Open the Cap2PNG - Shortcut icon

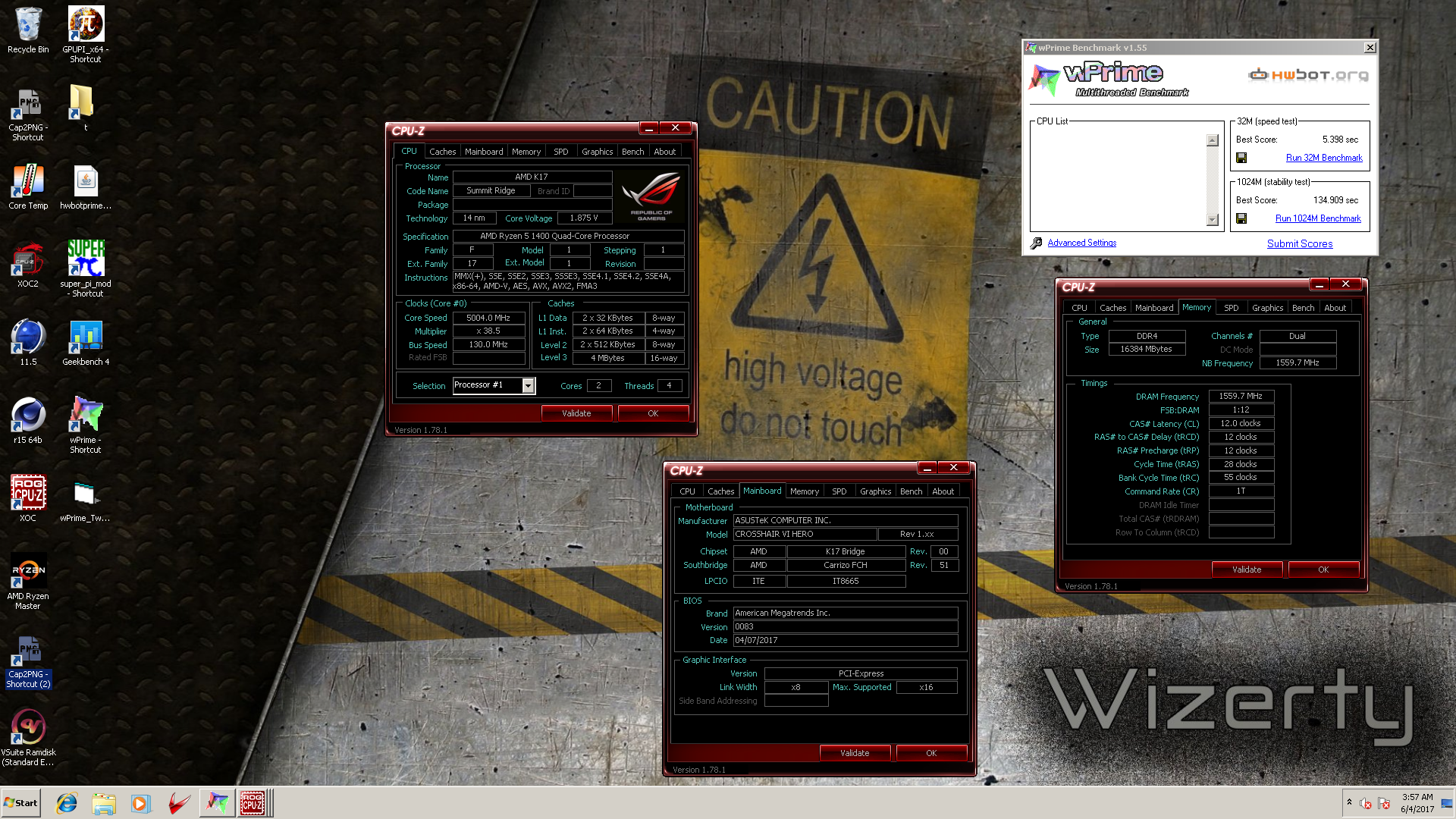(28, 114)
